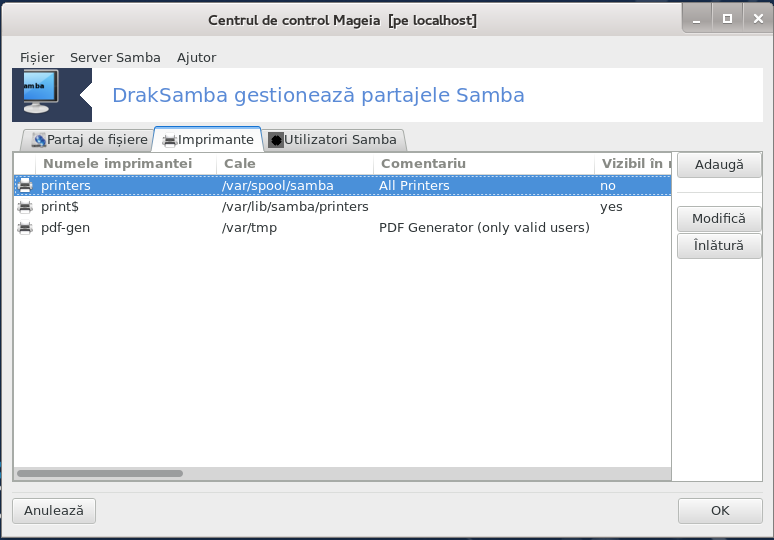Click the printer icon beside print$ row
Viewport: 774px width, 540px height.
25,207
